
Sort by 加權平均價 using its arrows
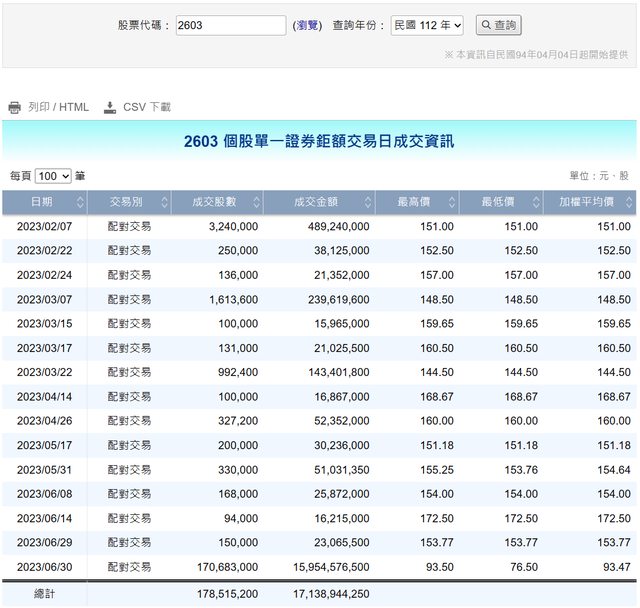coord(627,203)
